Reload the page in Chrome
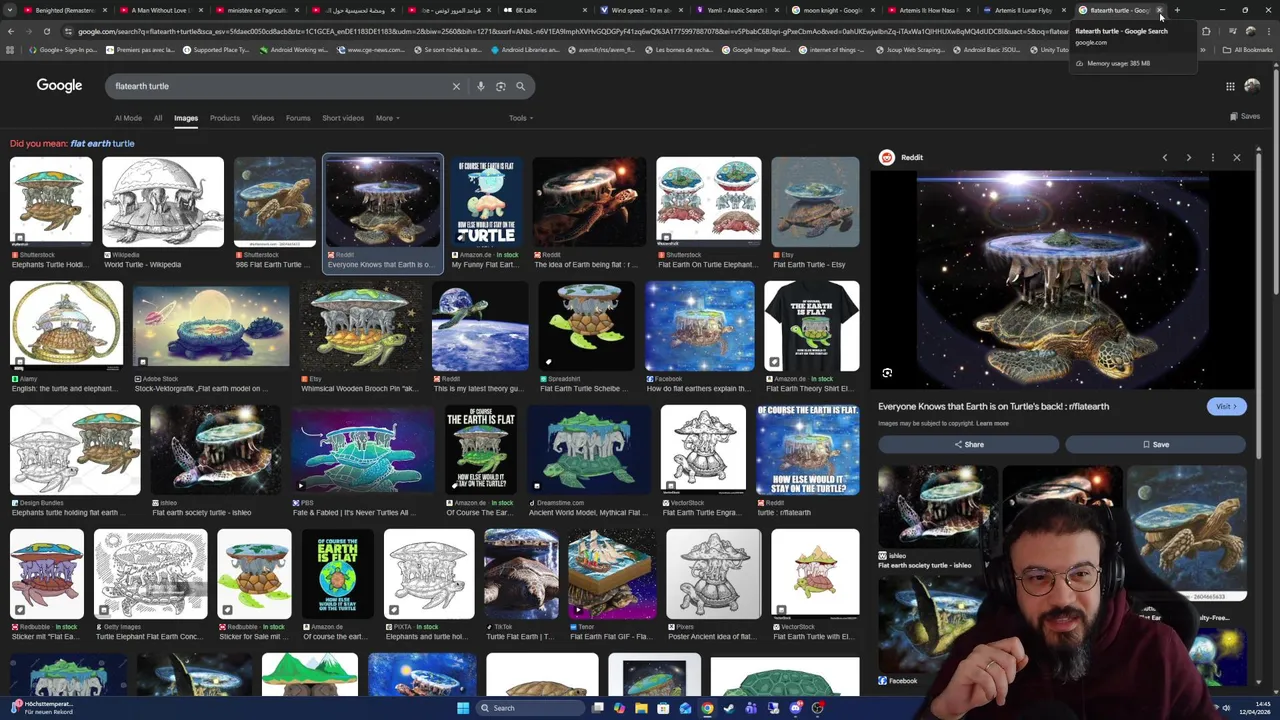The height and width of the screenshot is (720, 1280). (x=46, y=31)
